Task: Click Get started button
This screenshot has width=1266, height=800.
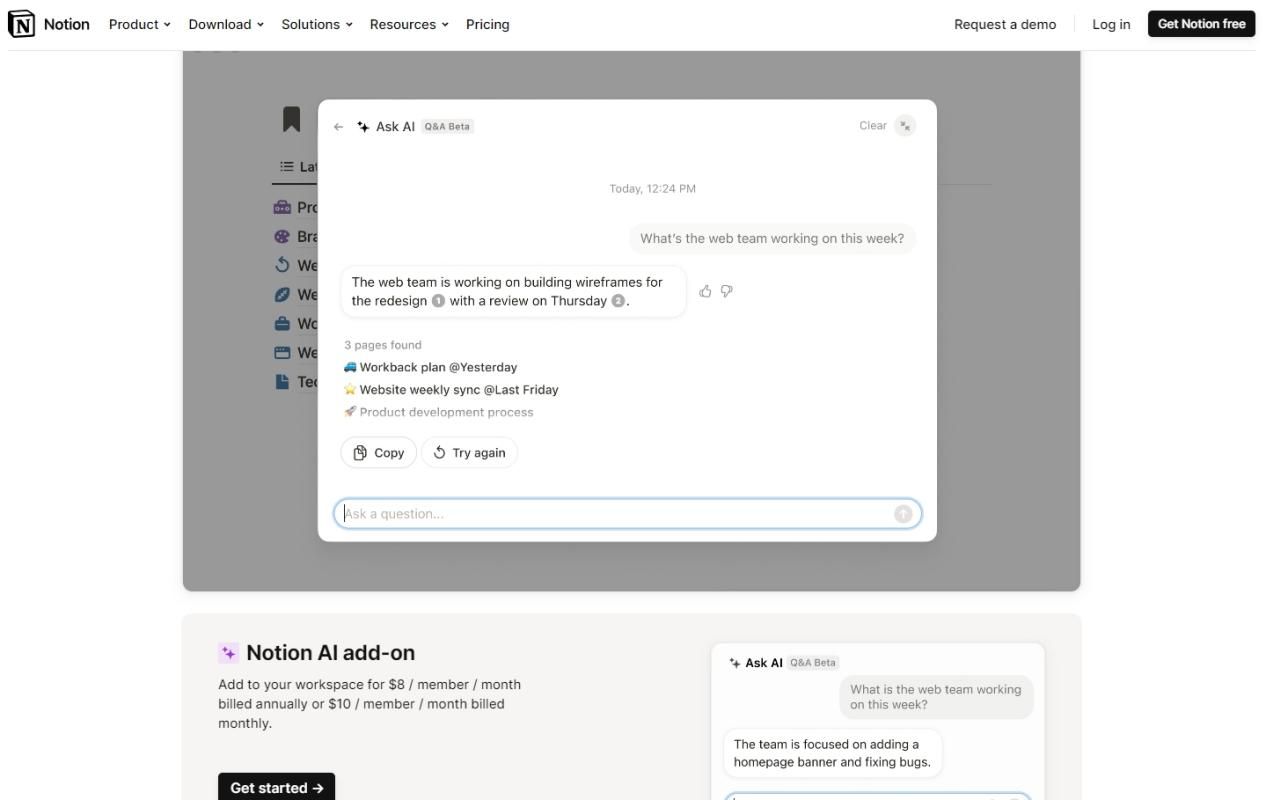Action: coord(276,788)
